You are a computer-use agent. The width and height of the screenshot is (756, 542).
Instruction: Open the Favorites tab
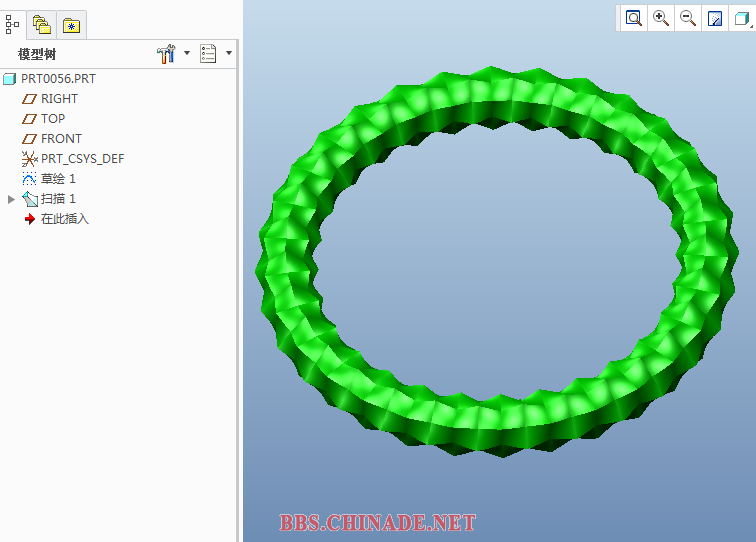(x=71, y=25)
